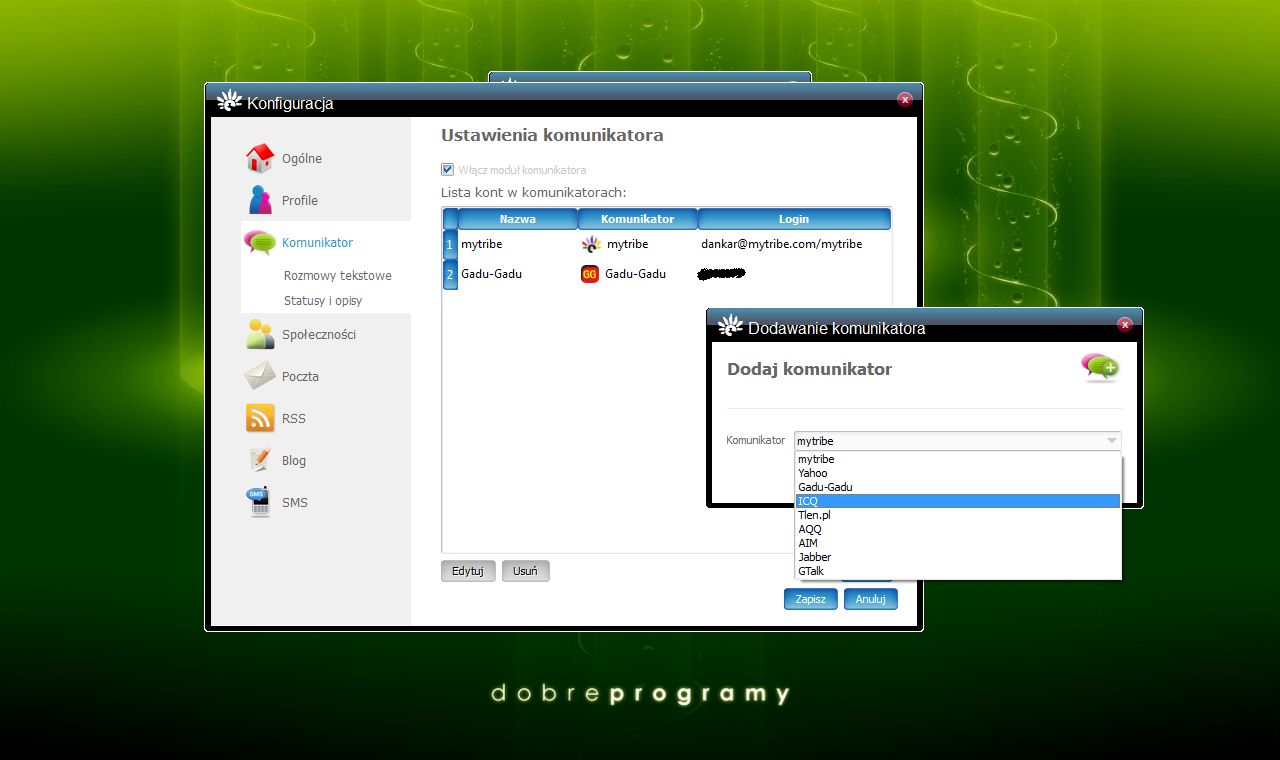The height and width of the screenshot is (760, 1280).
Task: Click the Edytuj button
Action: coord(468,571)
